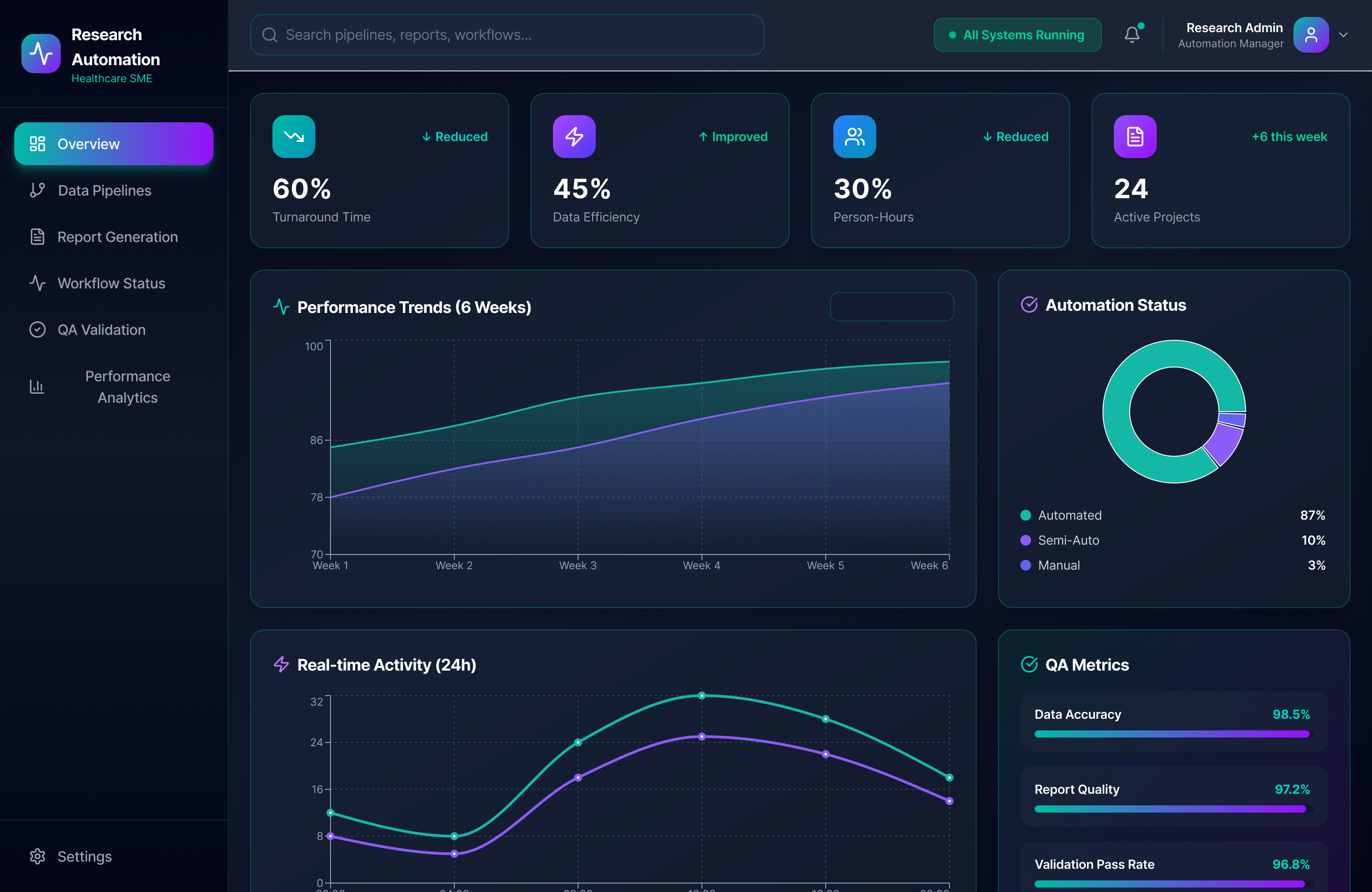
Task: Open the Performance Trends time range selector
Action: 891,307
